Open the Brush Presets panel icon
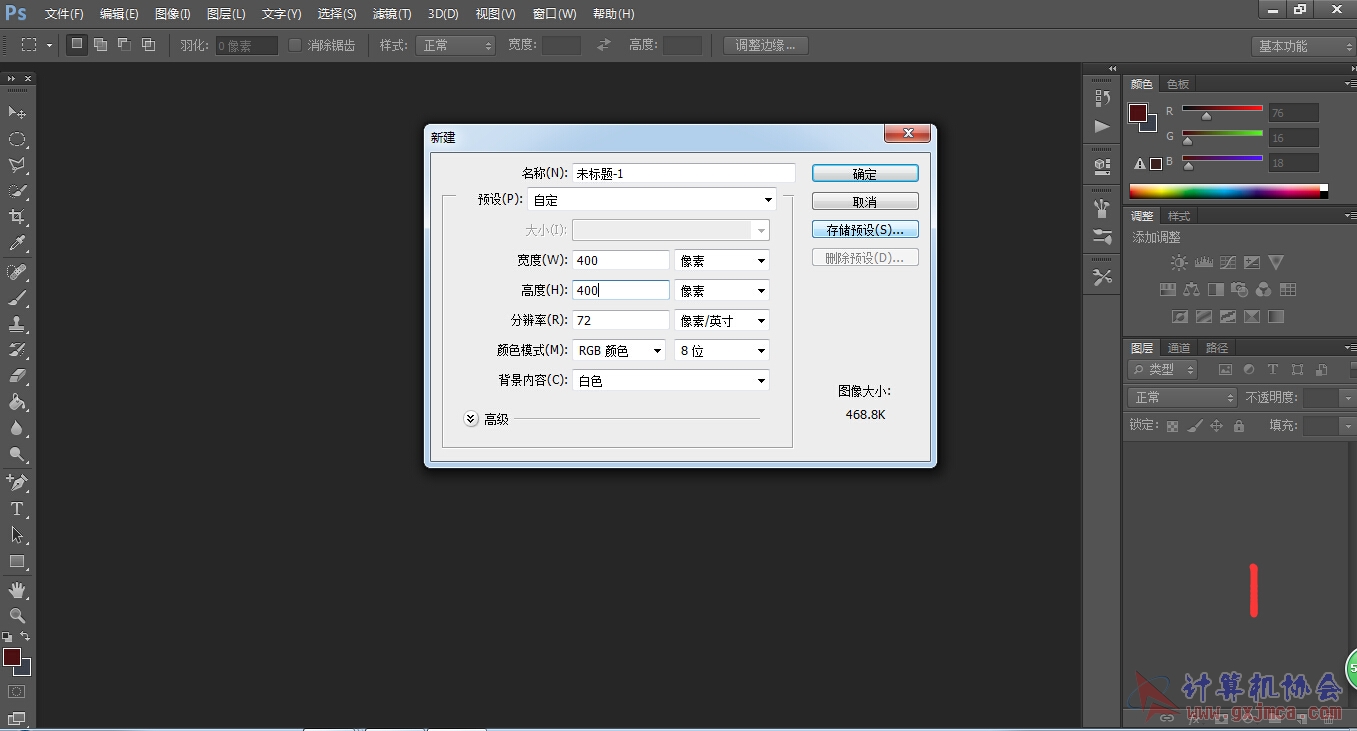The width and height of the screenshot is (1357, 731). click(x=1102, y=237)
